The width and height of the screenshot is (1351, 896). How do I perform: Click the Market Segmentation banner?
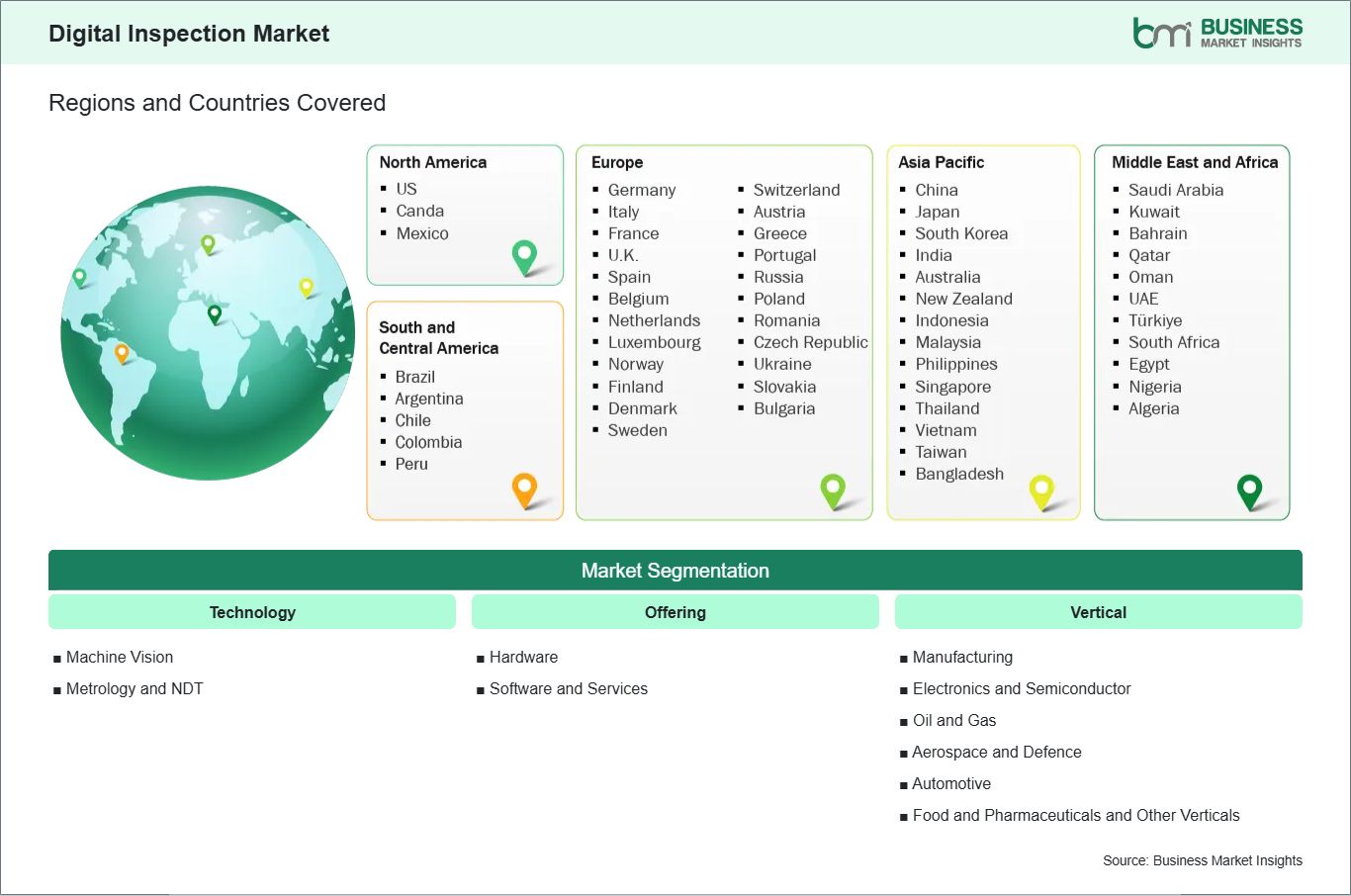[x=675, y=571]
